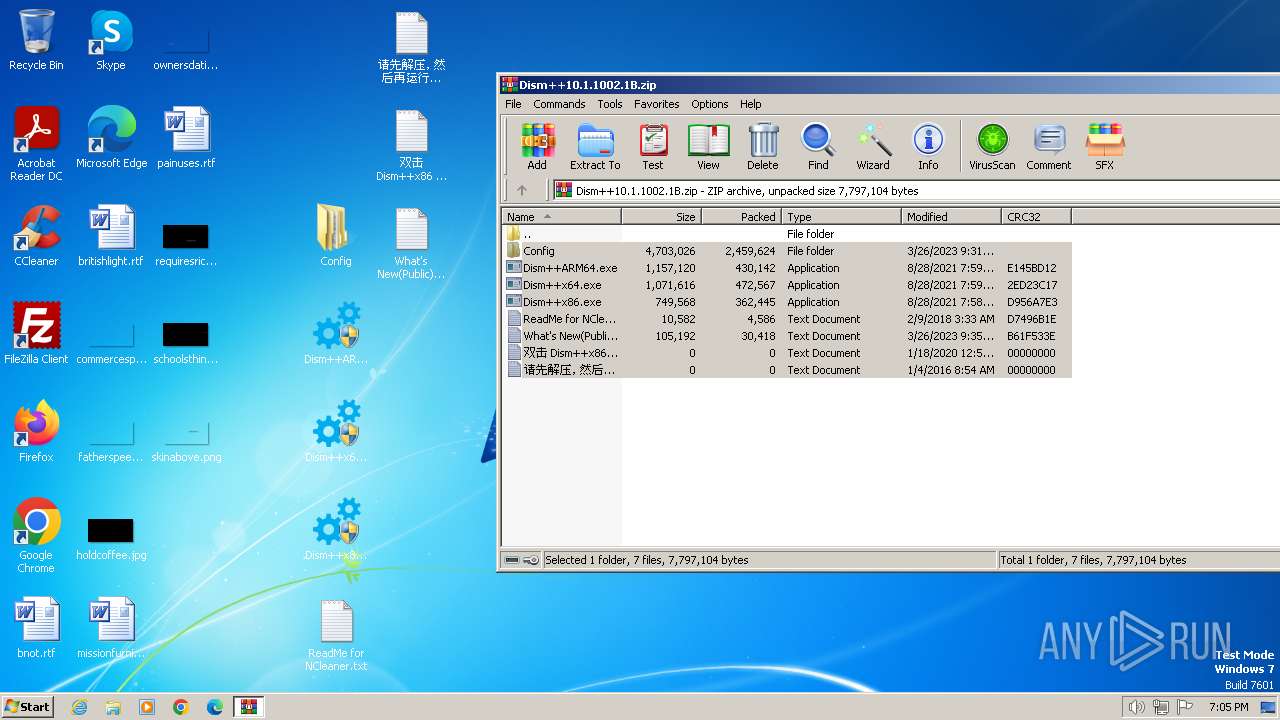Select the Skype desktop shortcut
Screen dimensions: 1280x720
click(x=111, y=41)
